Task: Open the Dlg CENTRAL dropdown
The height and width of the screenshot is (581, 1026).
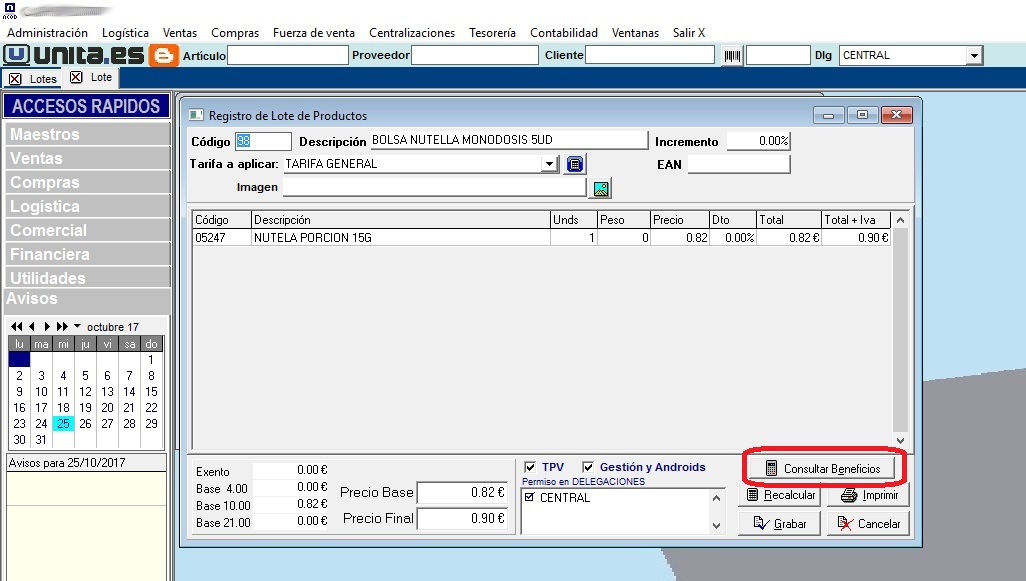Action: (x=974, y=56)
